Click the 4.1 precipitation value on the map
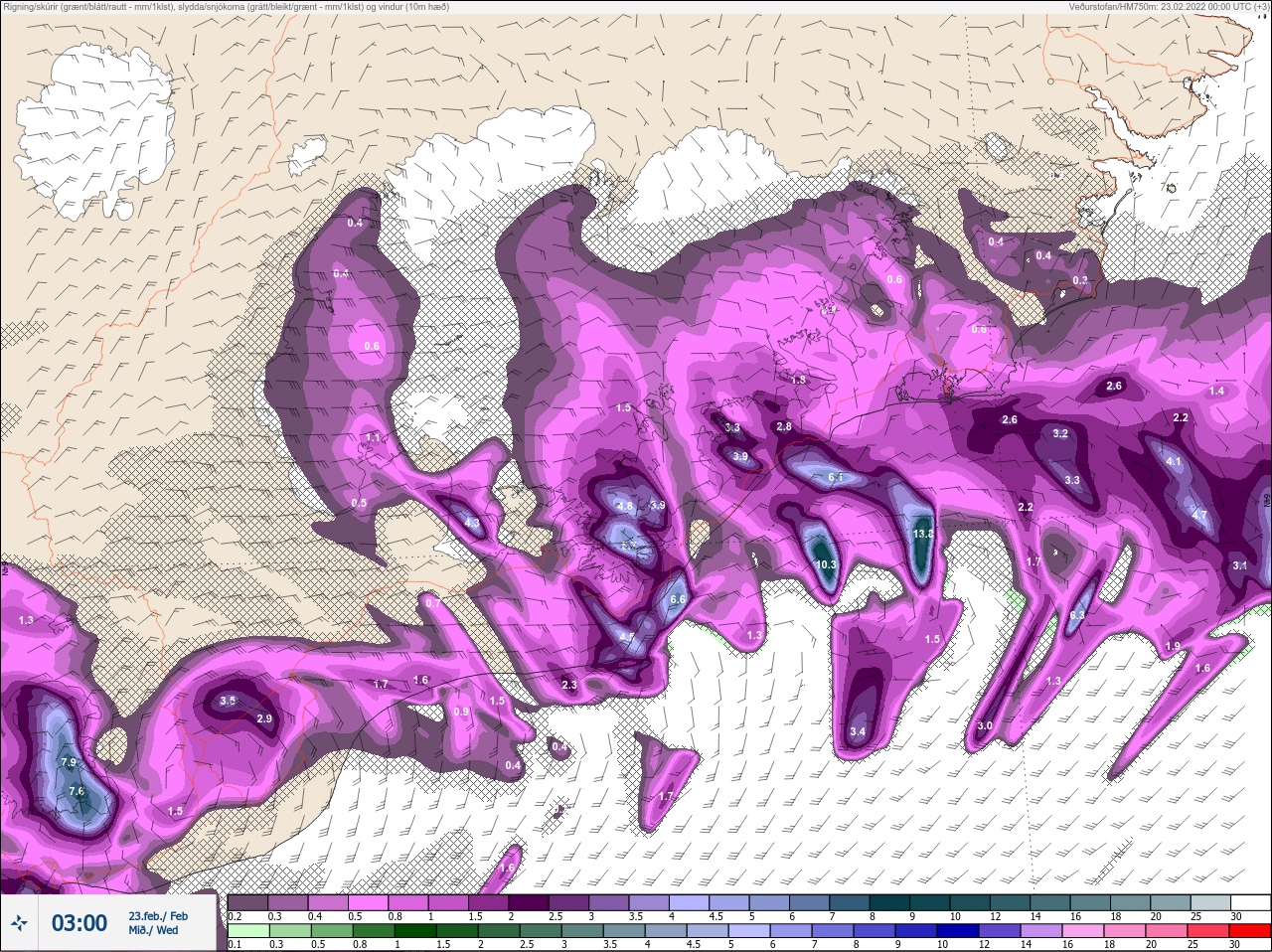The height and width of the screenshot is (952, 1272). tap(1174, 461)
